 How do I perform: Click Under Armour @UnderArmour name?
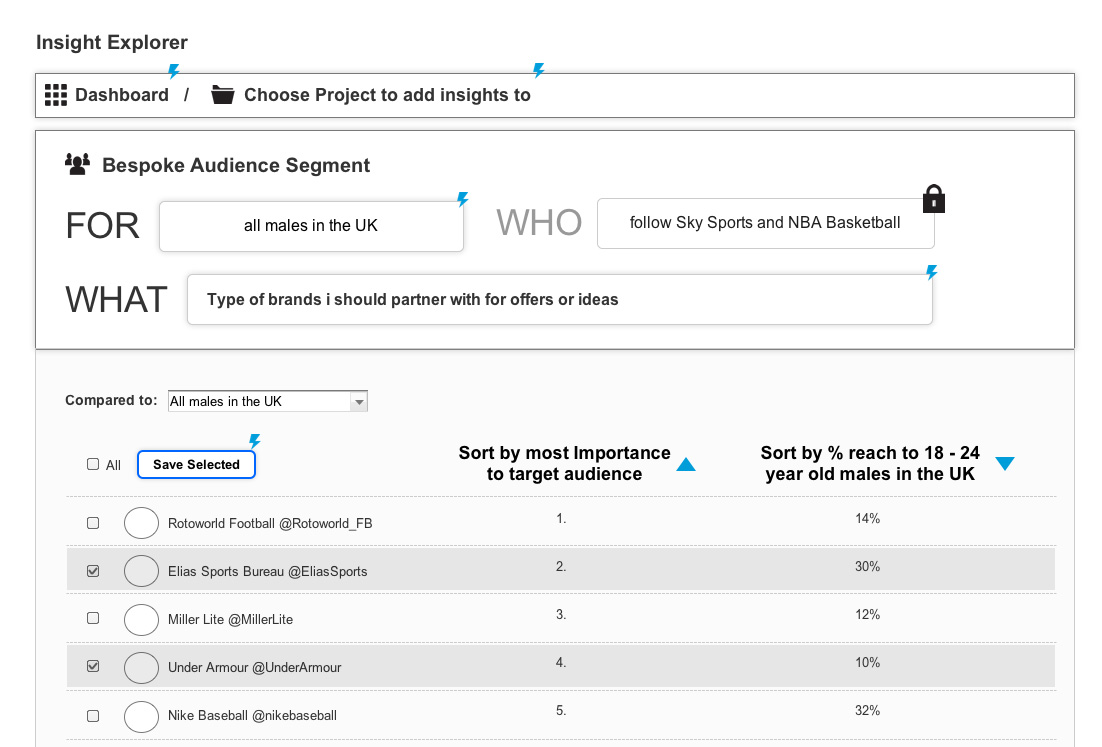pyautogui.click(x=254, y=667)
